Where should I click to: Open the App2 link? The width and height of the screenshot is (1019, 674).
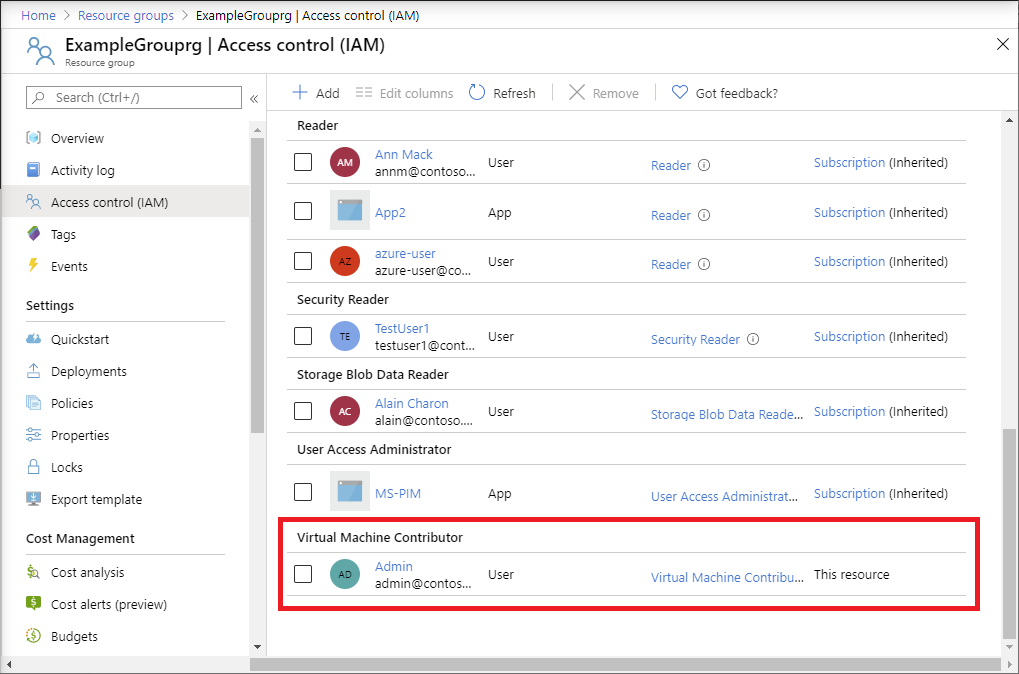390,213
